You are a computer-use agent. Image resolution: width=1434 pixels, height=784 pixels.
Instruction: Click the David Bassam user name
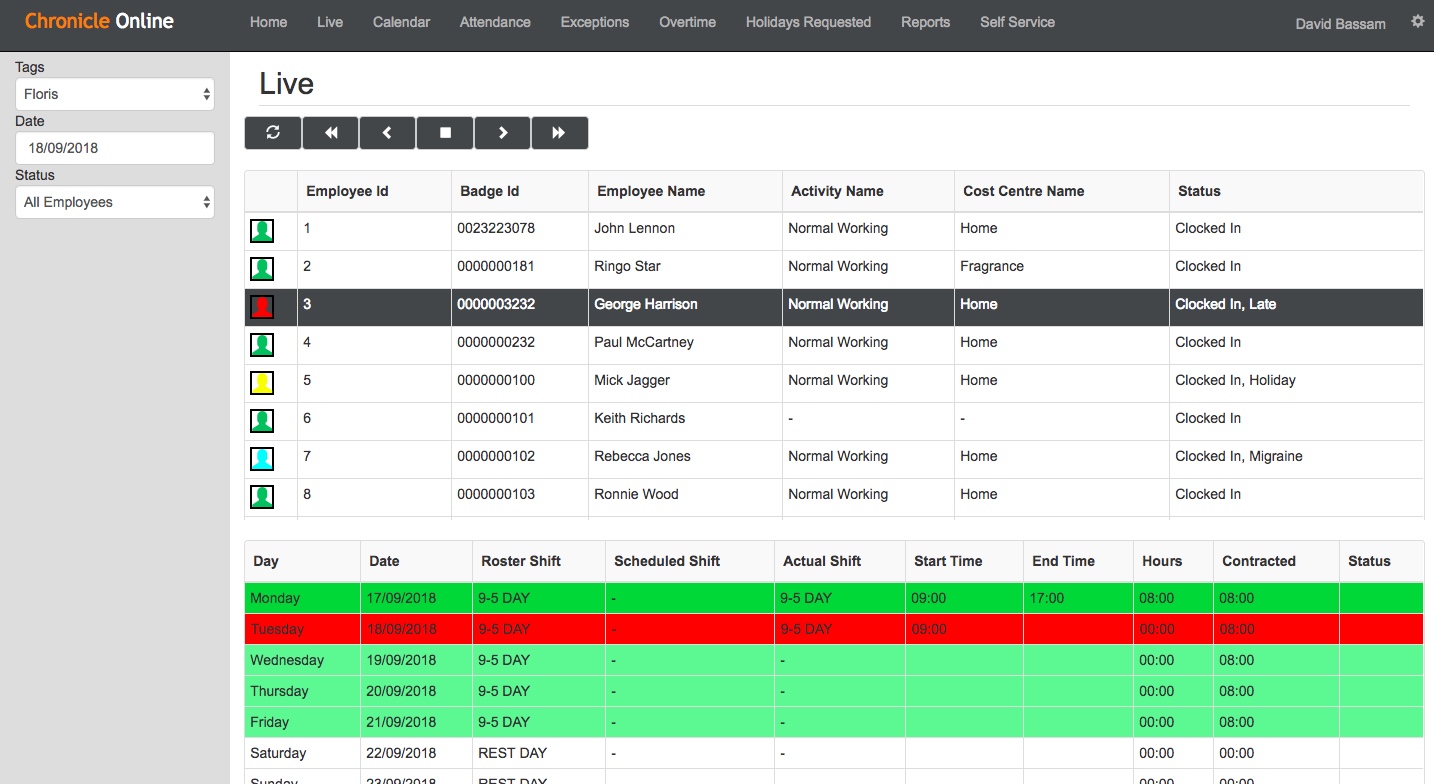[x=1340, y=24]
